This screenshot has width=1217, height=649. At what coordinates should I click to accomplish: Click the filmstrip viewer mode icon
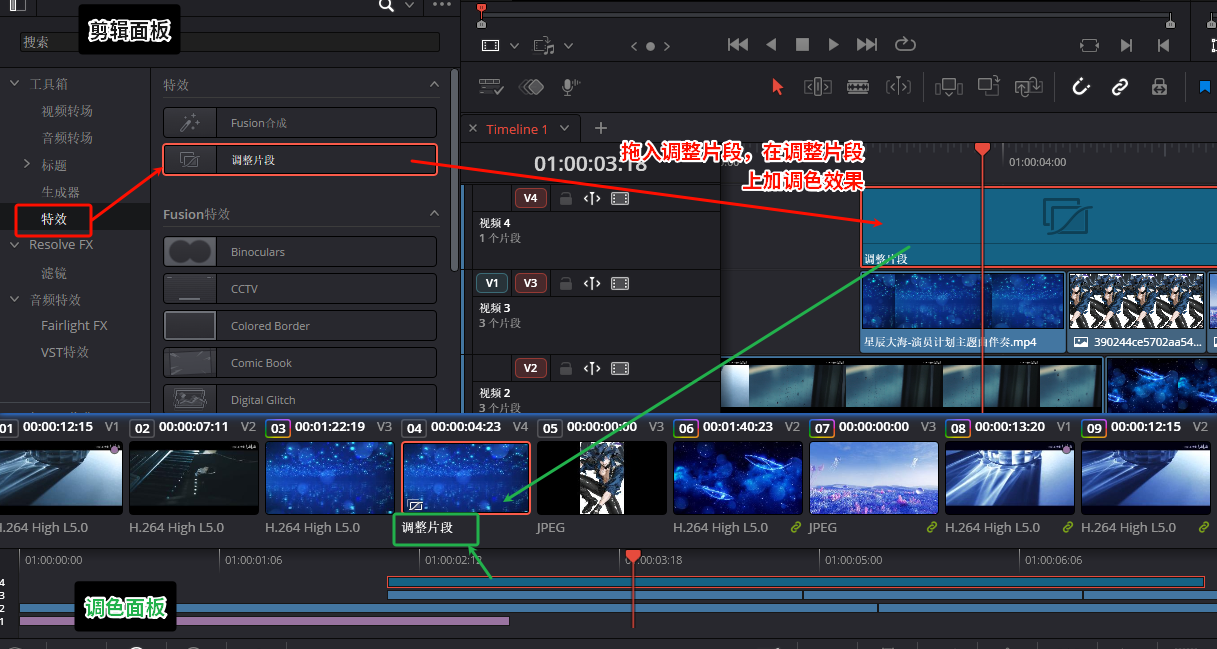[x=490, y=46]
